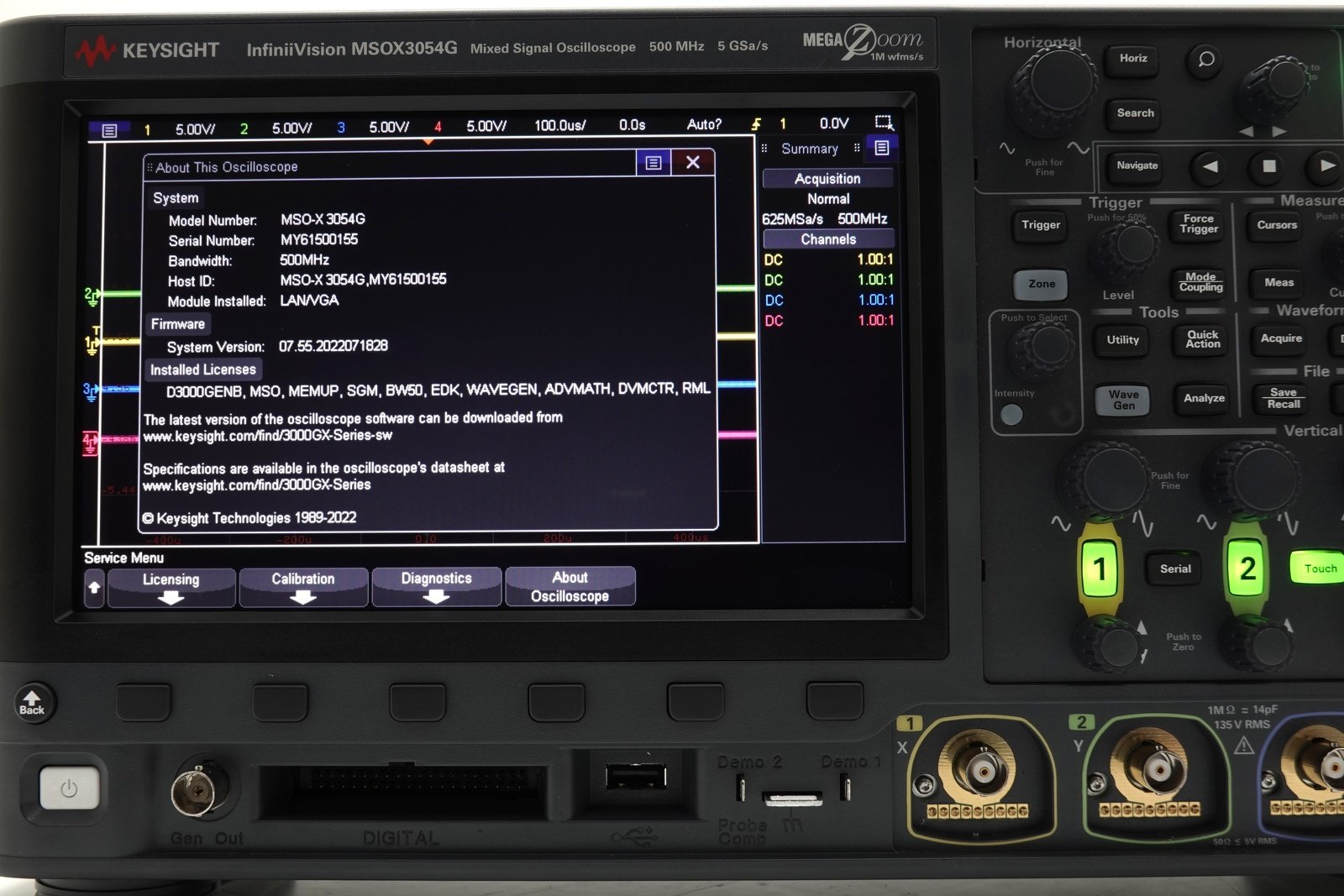Push the navigate forward arrow button

(1326, 165)
